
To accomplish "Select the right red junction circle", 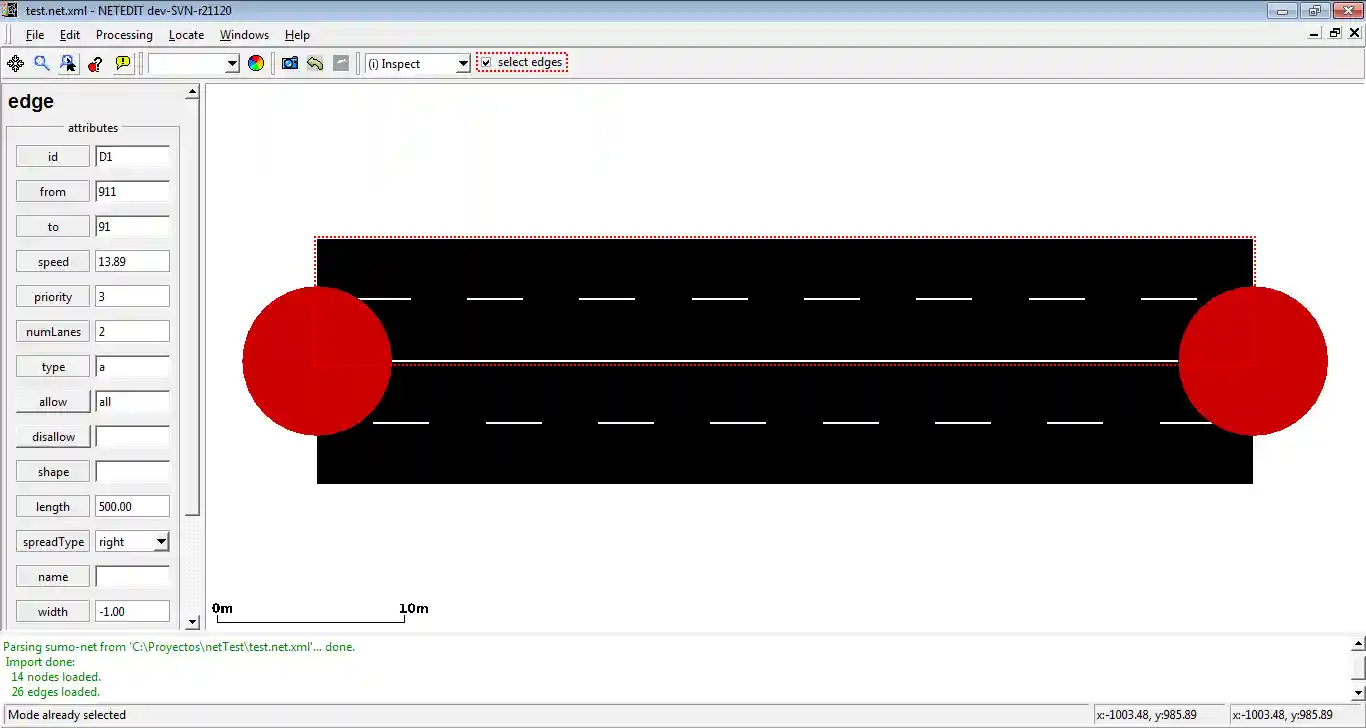I will pos(1253,361).
